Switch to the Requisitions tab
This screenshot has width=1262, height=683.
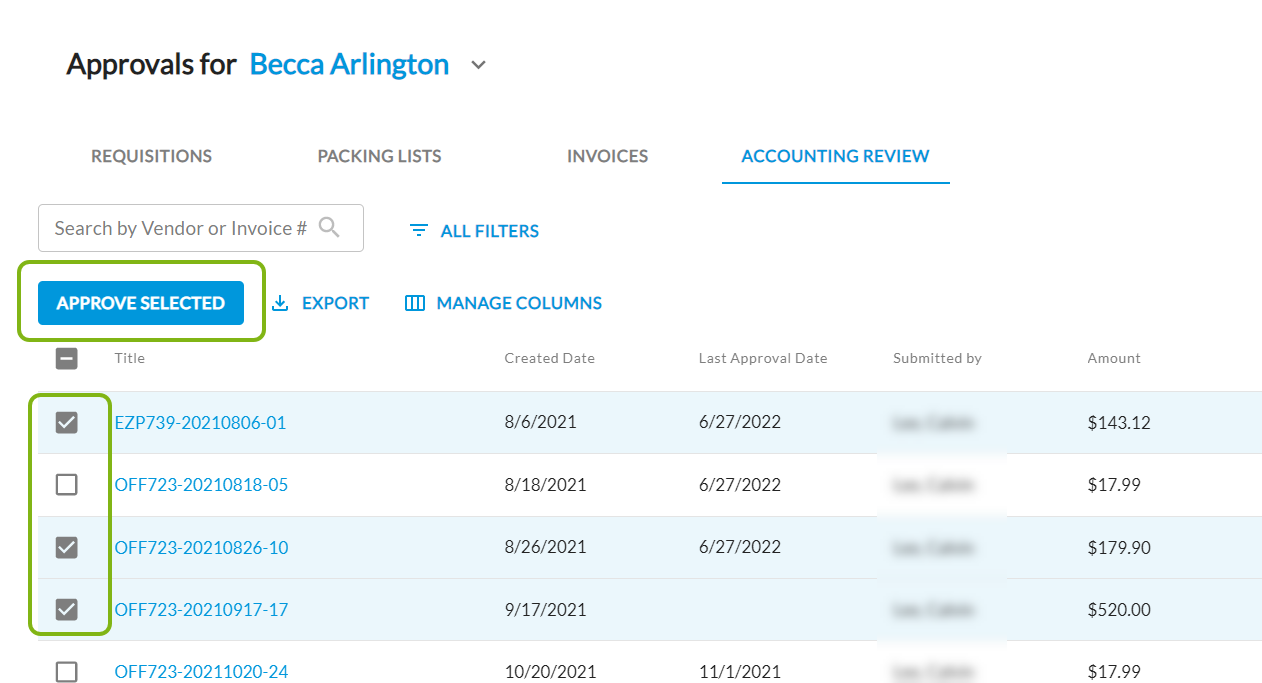click(x=152, y=156)
